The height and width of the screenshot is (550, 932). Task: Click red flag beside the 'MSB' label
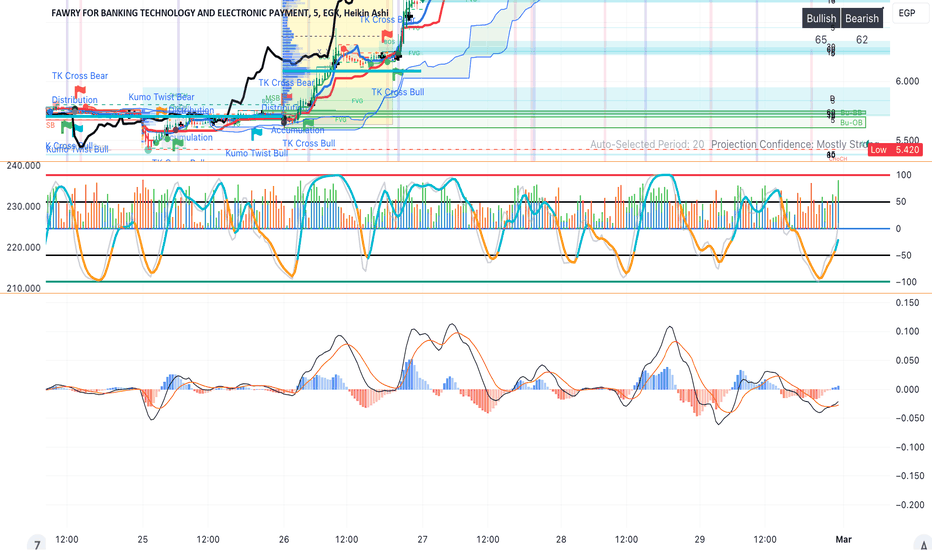[x=287, y=96]
